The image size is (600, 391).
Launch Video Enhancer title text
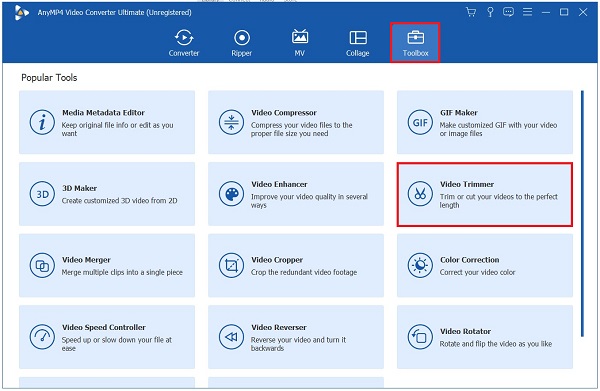click(279, 184)
